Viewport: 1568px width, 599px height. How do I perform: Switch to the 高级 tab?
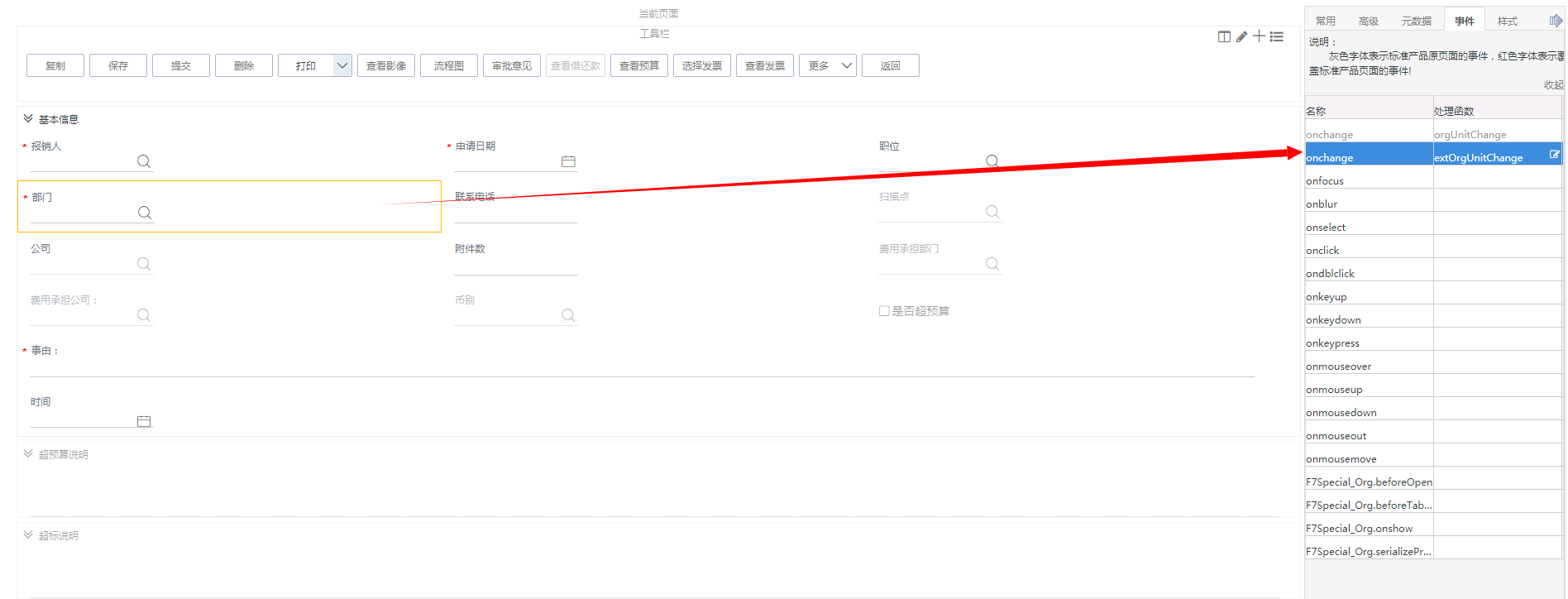pos(1369,22)
